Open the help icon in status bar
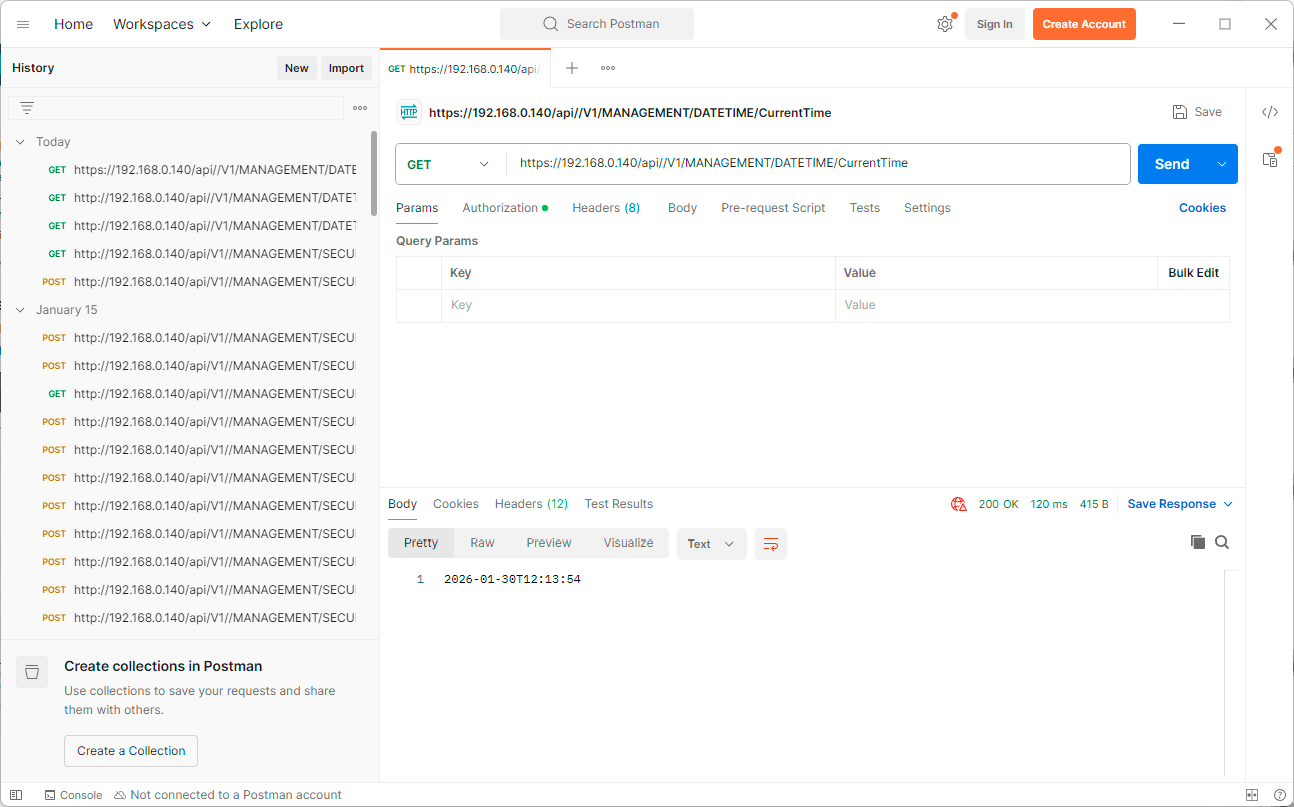Image resolution: width=1294 pixels, height=807 pixels. tap(1280, 795)
